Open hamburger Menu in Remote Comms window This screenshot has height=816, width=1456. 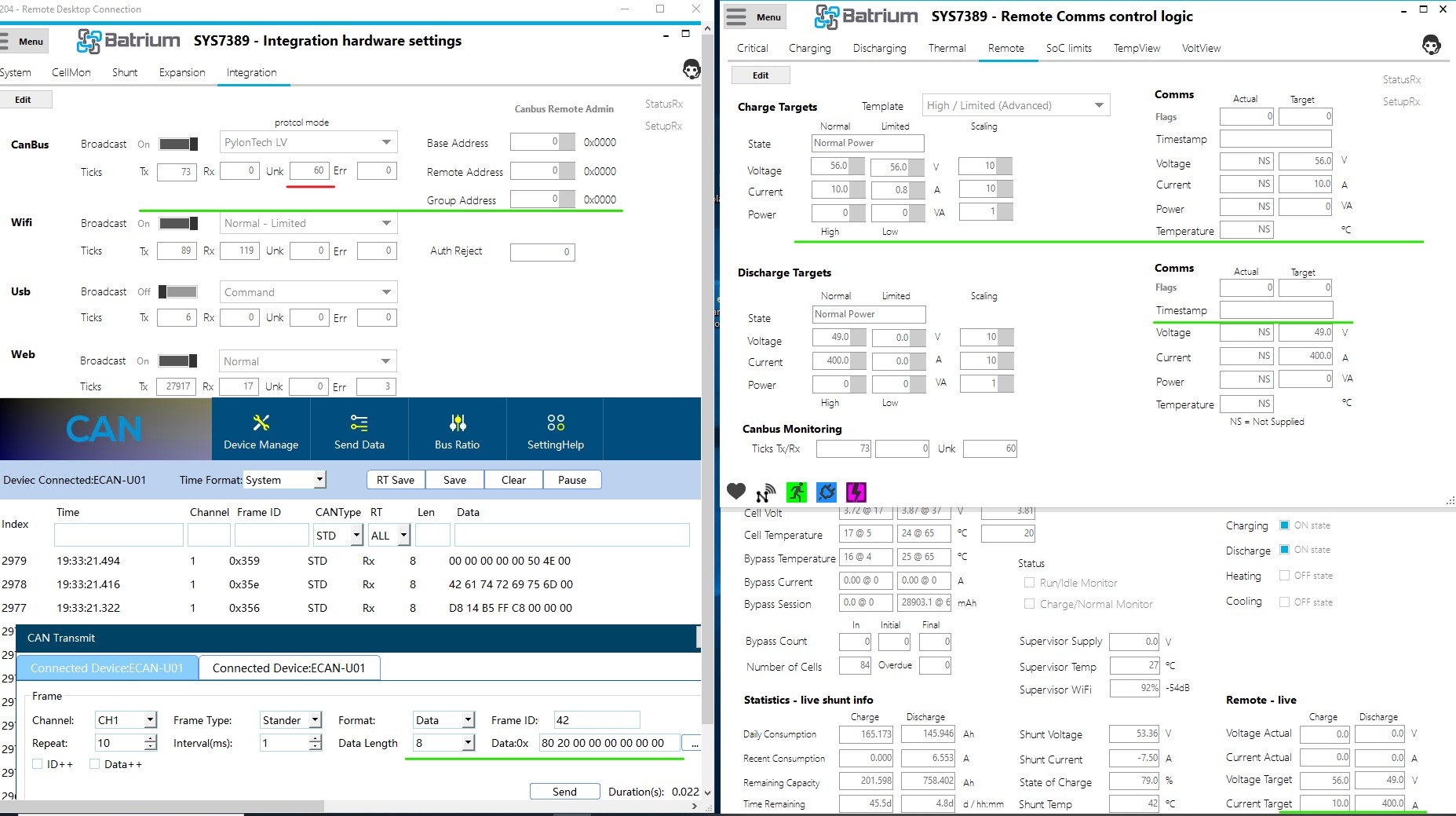tap(755, 16)
